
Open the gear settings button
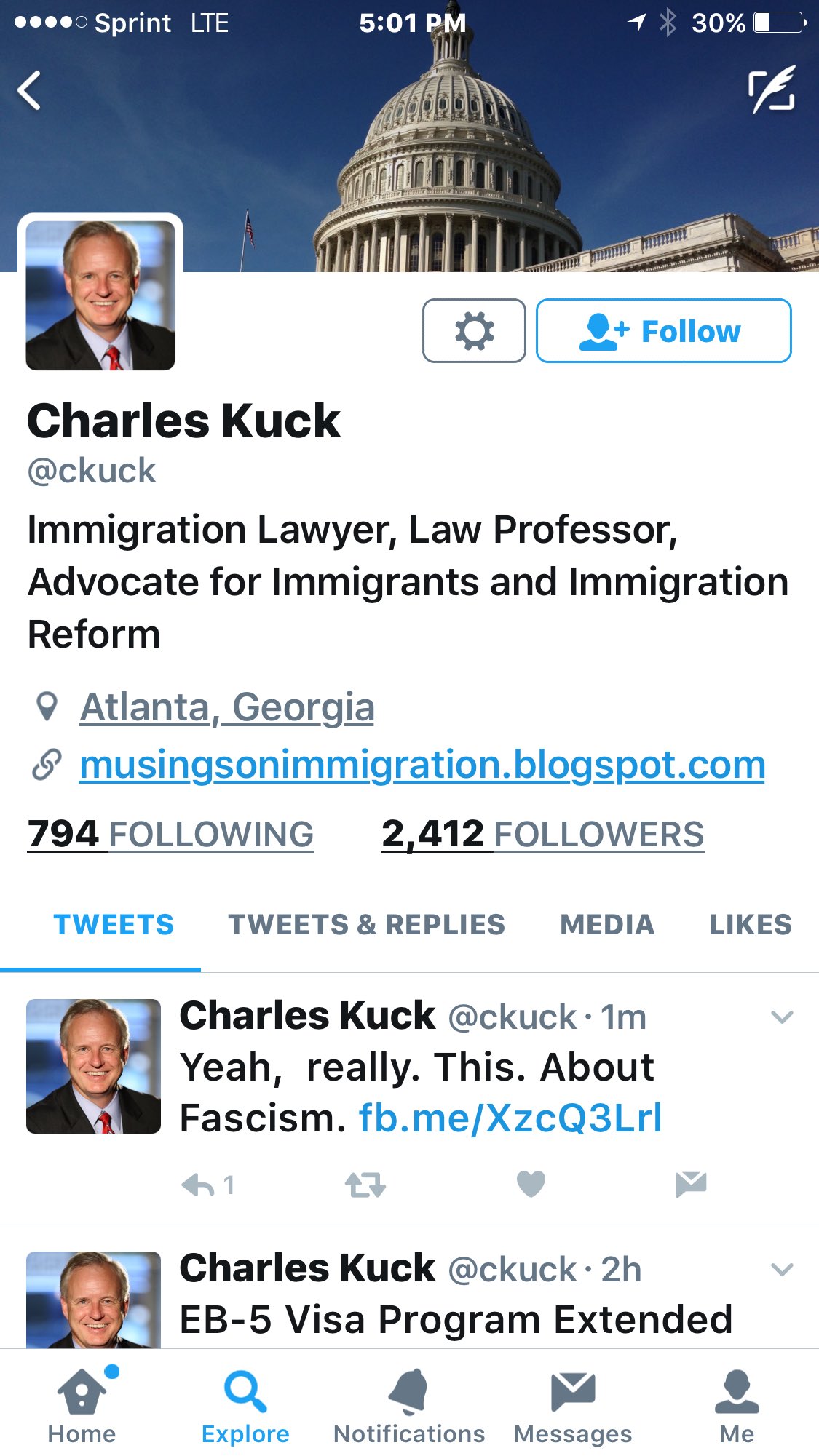(474, 330)
